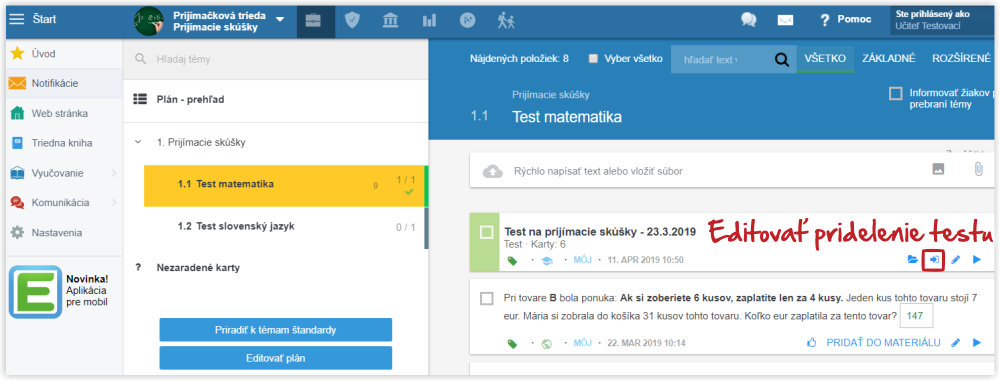The height and width of the screenshot is (381, 1000).
Task: Open the A+ grades badge icon
Action: 467,20
